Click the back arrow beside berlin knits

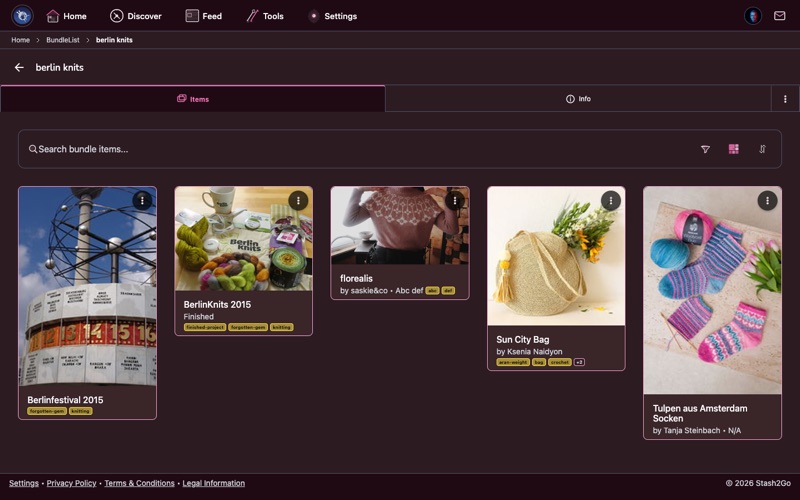click(x=19, y=68)
